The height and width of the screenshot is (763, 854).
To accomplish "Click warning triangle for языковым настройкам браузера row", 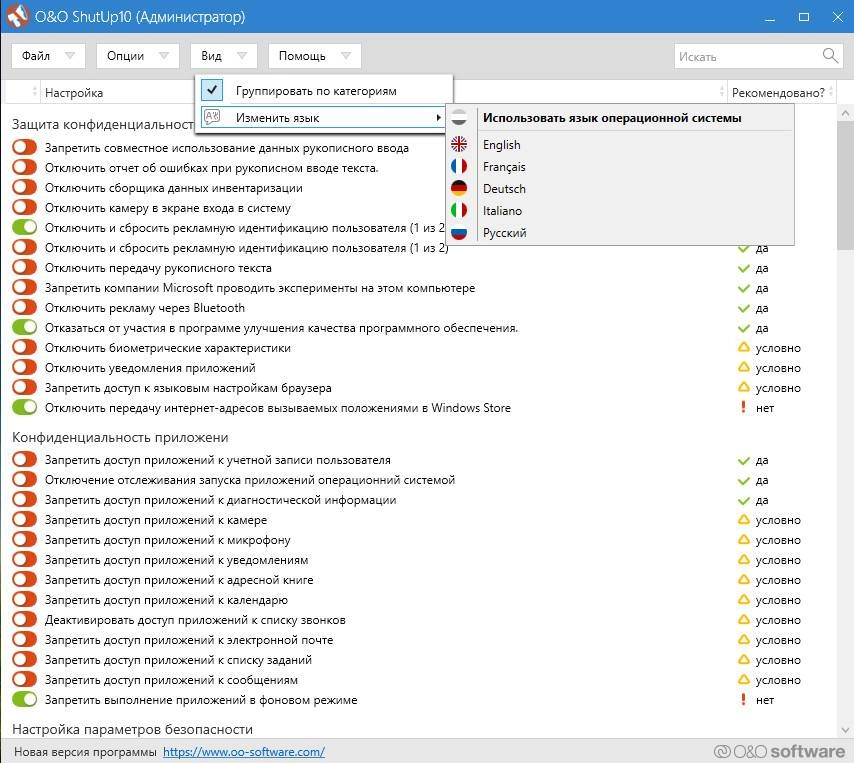I will [743, 387].
